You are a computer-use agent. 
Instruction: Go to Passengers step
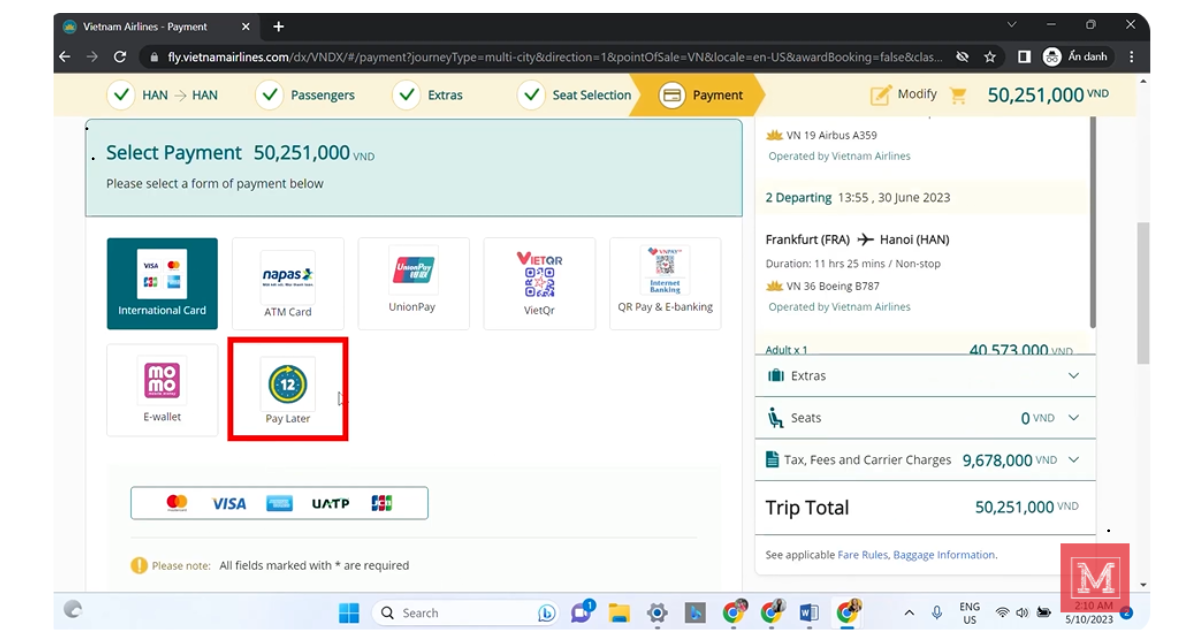point(306,95)
